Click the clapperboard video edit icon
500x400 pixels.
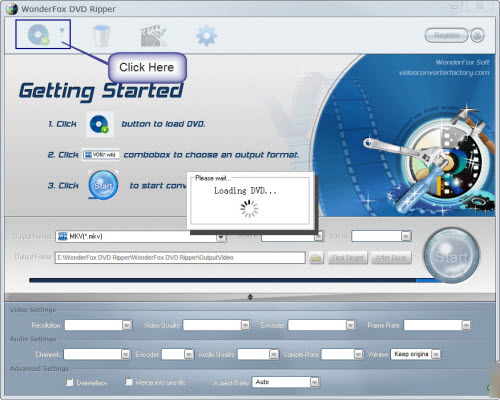pos(154,35)
